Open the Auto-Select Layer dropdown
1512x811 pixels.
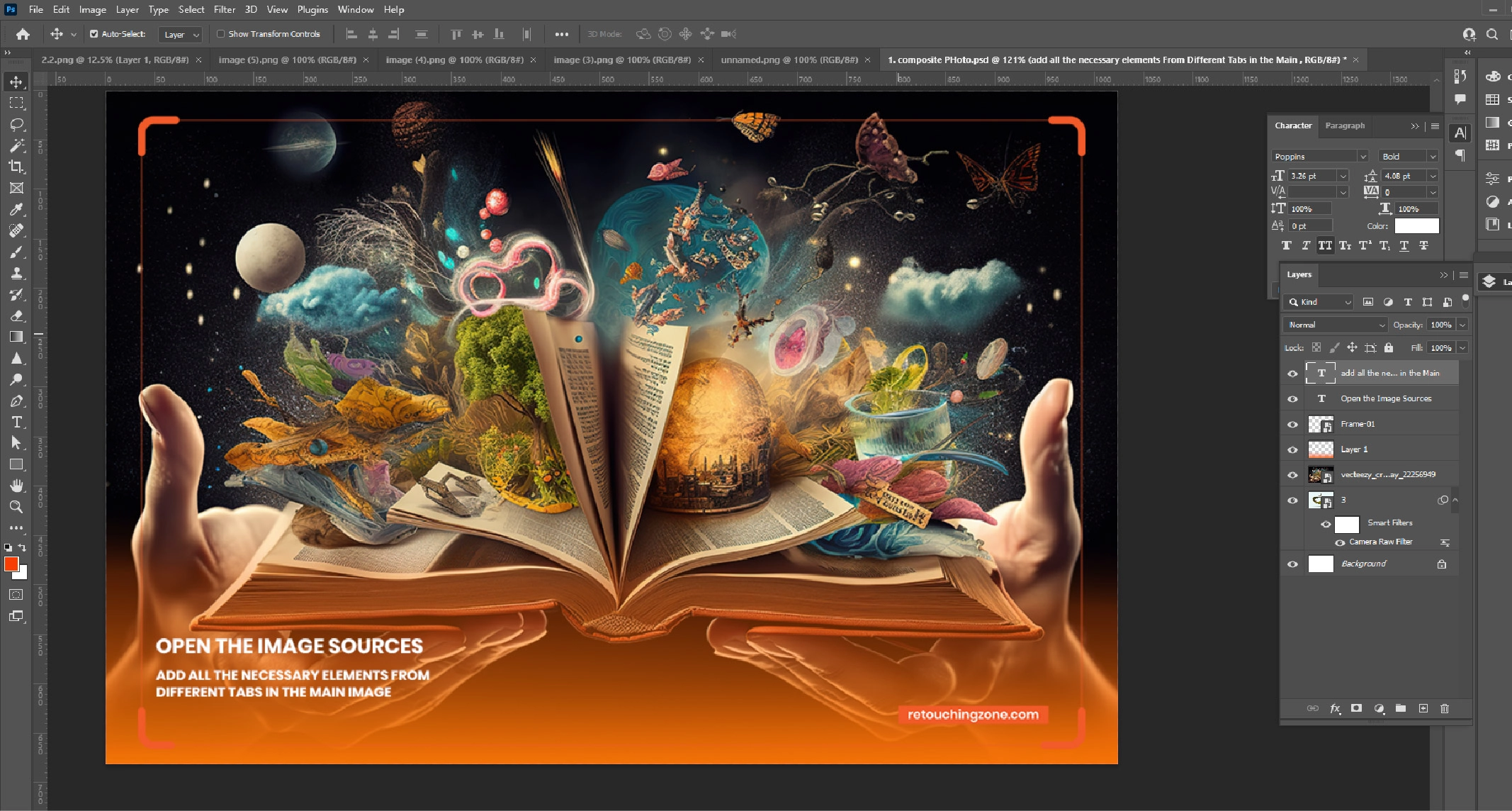181,34
